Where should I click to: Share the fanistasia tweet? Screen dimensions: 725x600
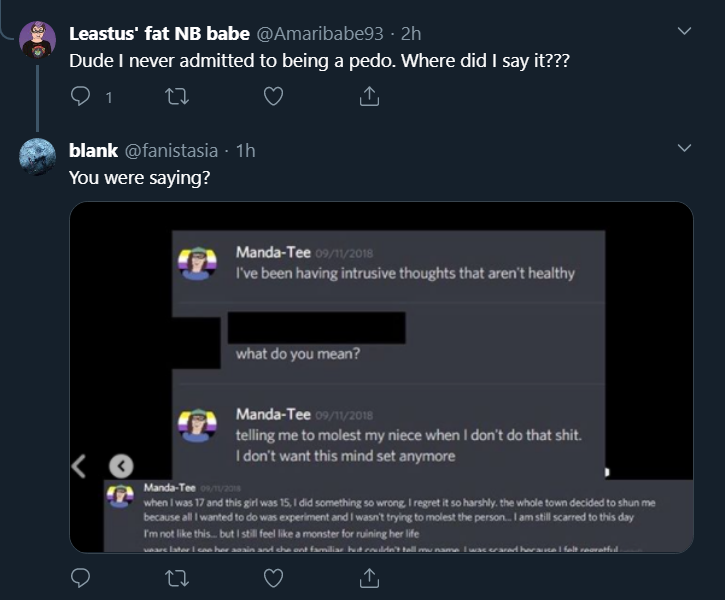[x=369, y=577]
